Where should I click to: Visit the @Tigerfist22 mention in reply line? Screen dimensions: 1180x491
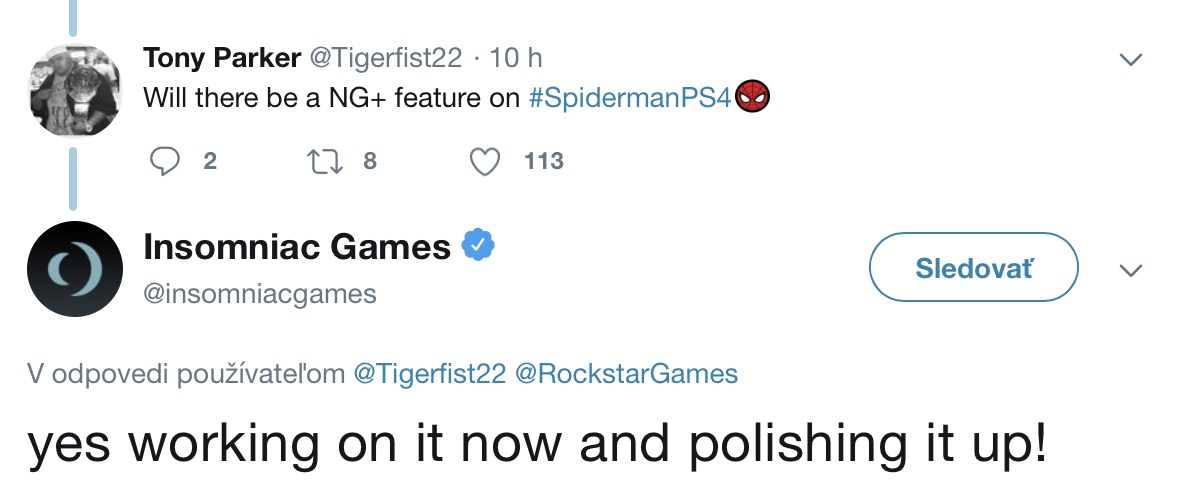[428, 374]
